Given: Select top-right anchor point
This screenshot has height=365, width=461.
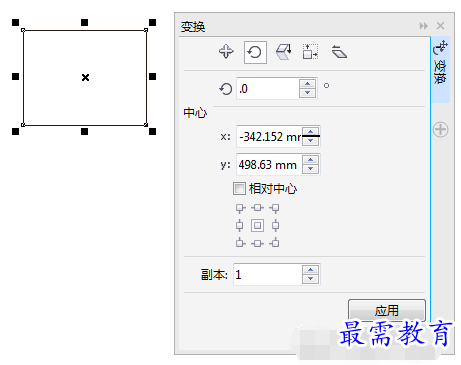Looking at the screenshot, I should [275, 208].
